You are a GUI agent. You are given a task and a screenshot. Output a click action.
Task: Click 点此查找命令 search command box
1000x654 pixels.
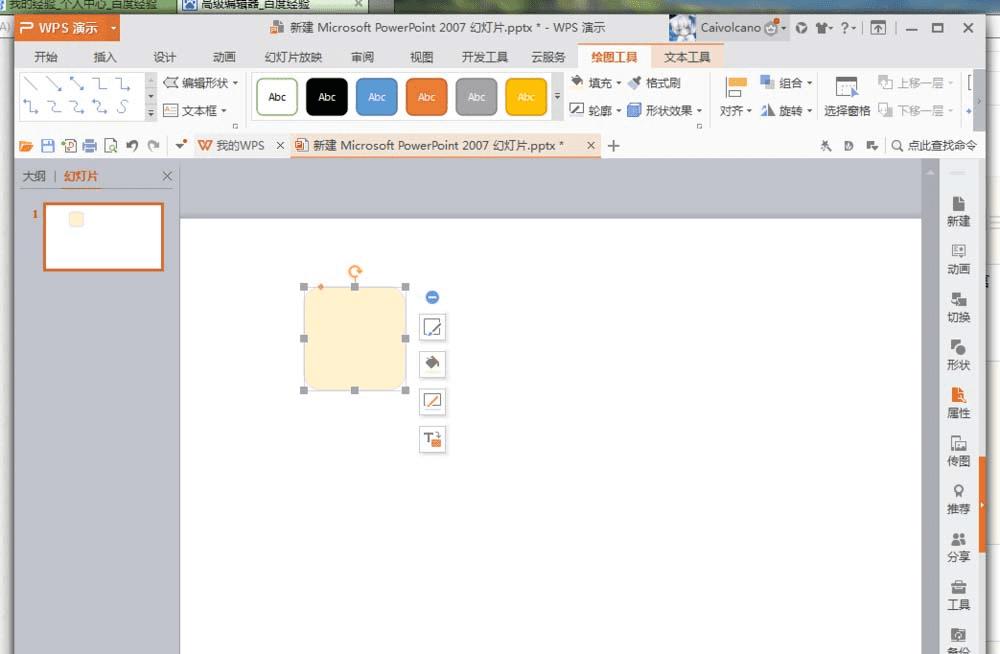[934, 145]
